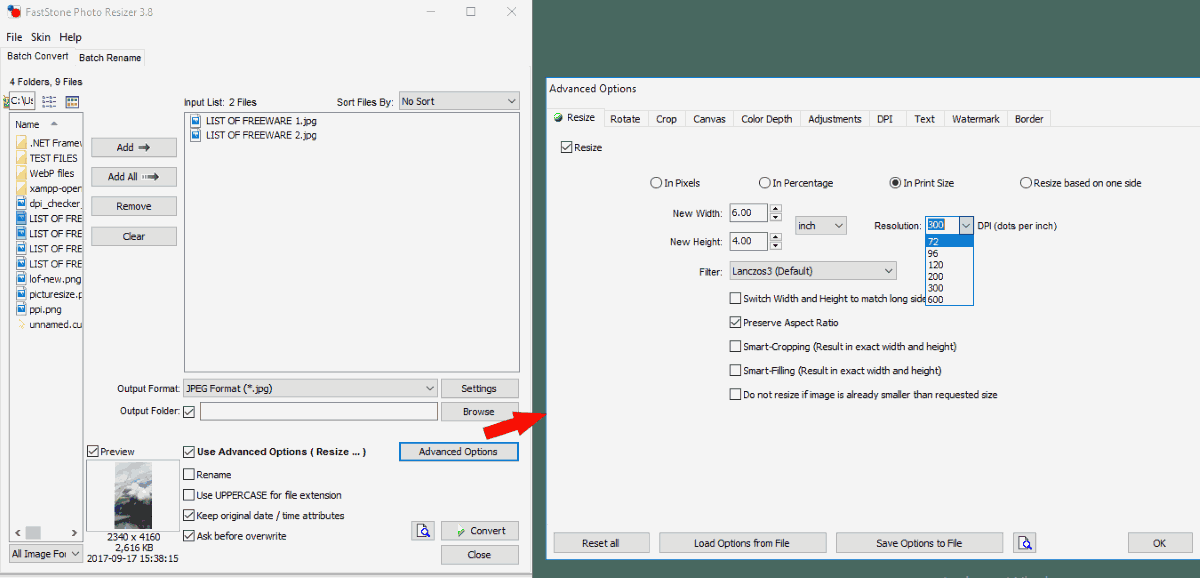The width and height of the screenshot is (1200, 578).
Task: Toggle the Output Folder checkbox
Action: [x=189, y=411]
